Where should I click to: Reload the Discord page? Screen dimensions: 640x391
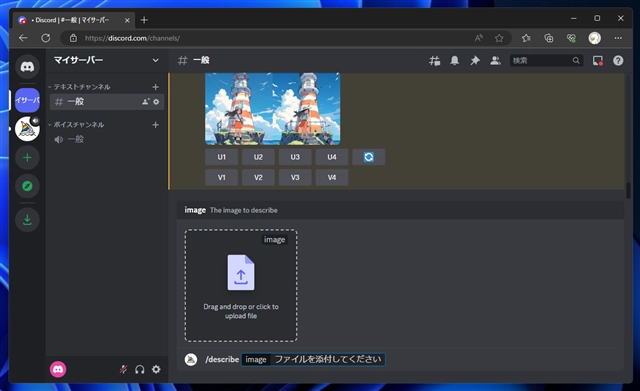pyautogui.click(x=46, y=38)
